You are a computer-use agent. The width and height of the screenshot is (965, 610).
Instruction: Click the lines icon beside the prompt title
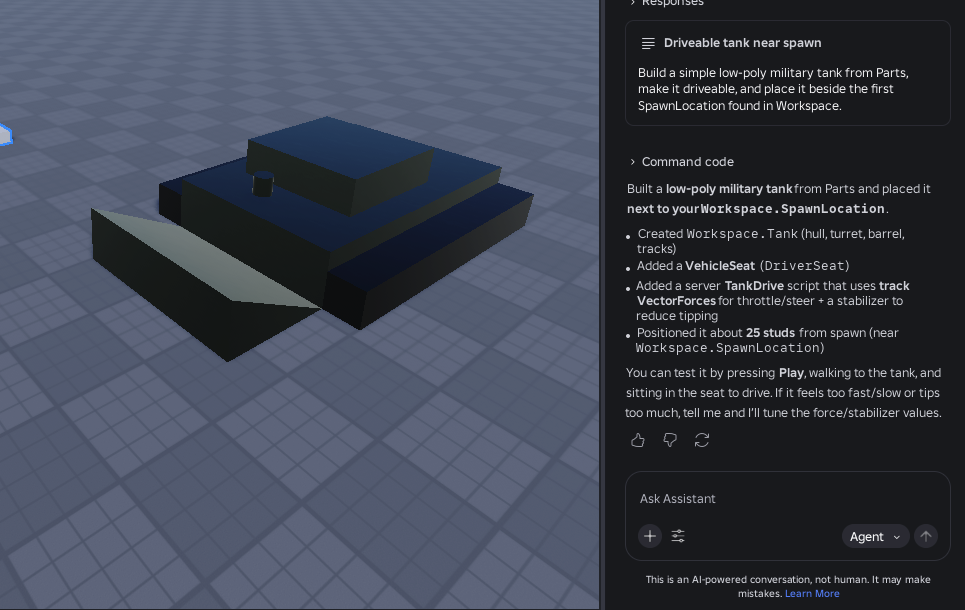648,43
